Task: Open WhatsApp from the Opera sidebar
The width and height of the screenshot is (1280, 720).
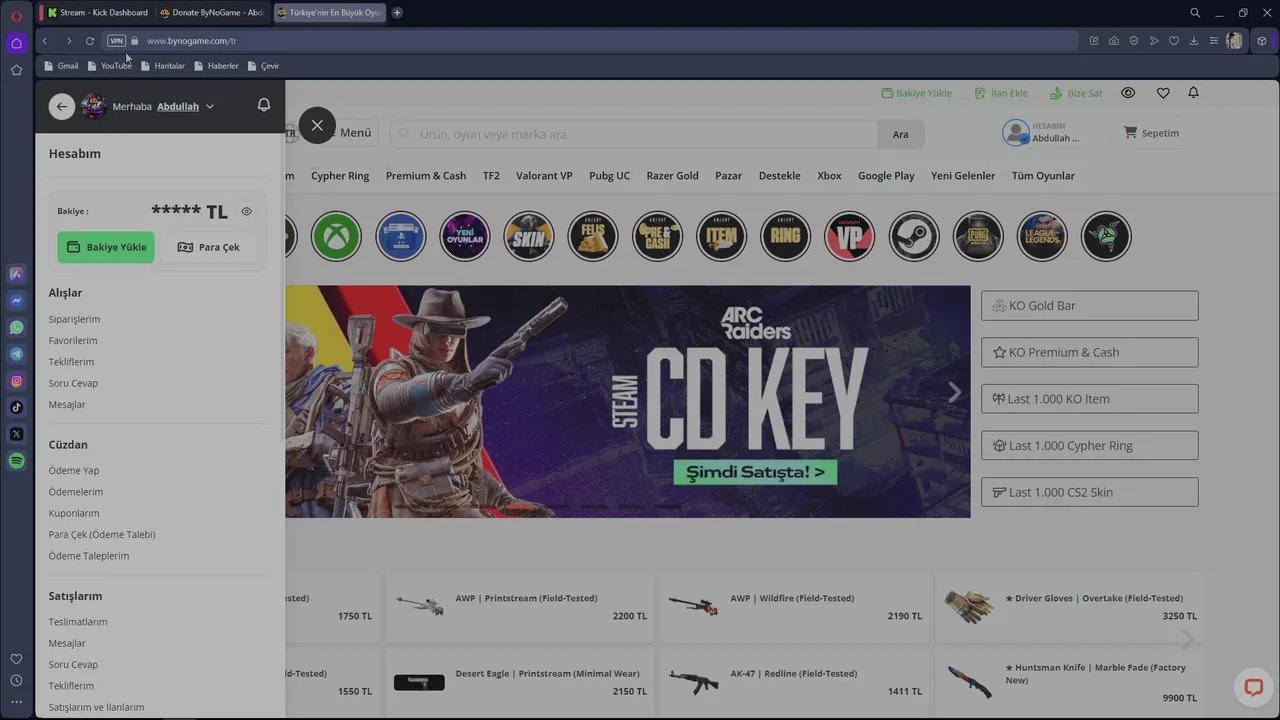Action: pos(16,327)
